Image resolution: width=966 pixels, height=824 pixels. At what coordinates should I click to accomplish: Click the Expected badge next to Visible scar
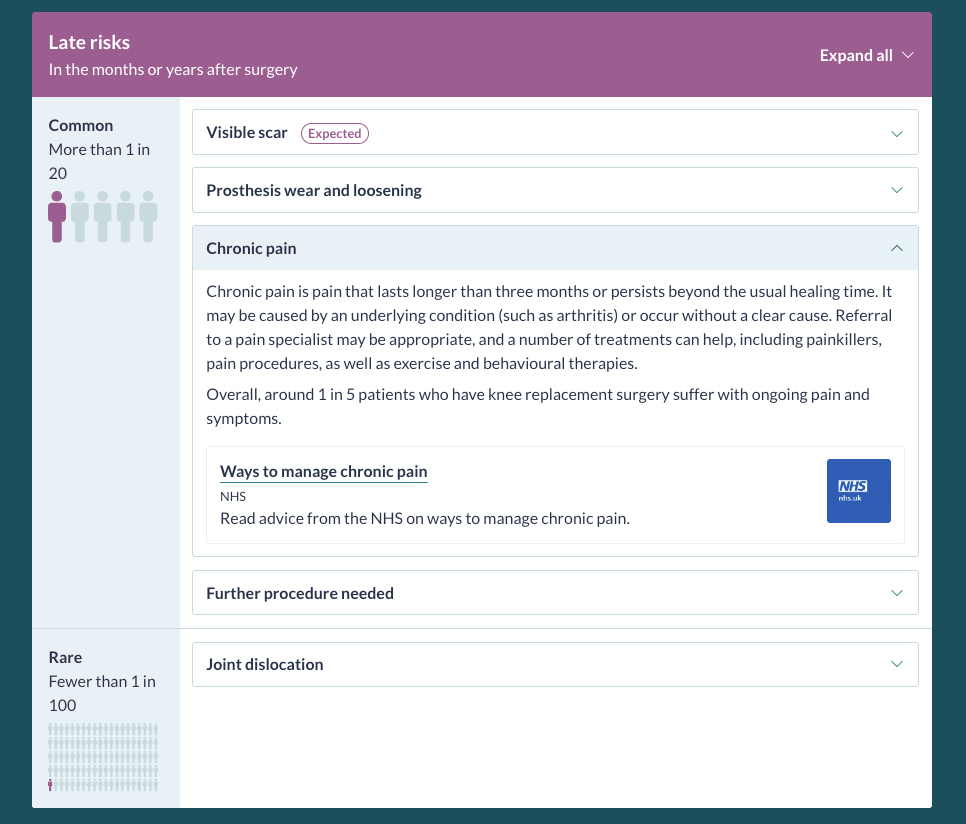tap(335, 133)
